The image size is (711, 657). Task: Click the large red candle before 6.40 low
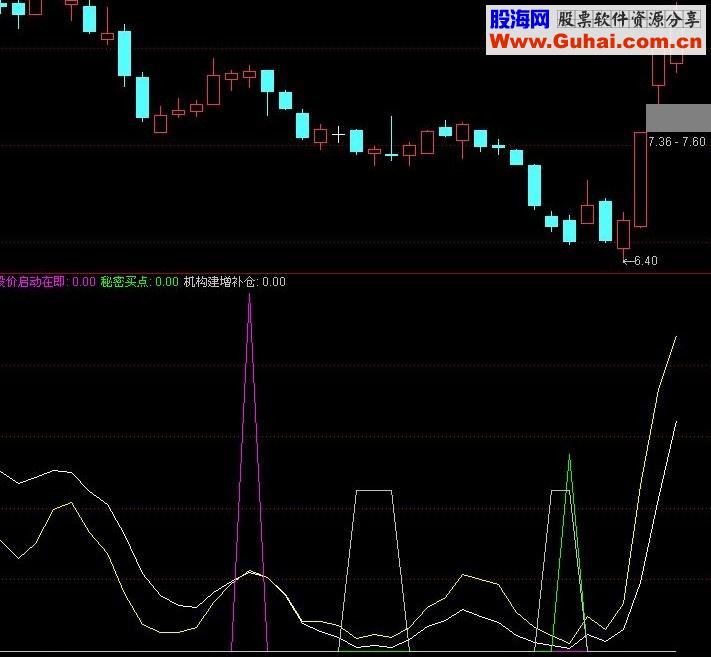pos(640,180)
